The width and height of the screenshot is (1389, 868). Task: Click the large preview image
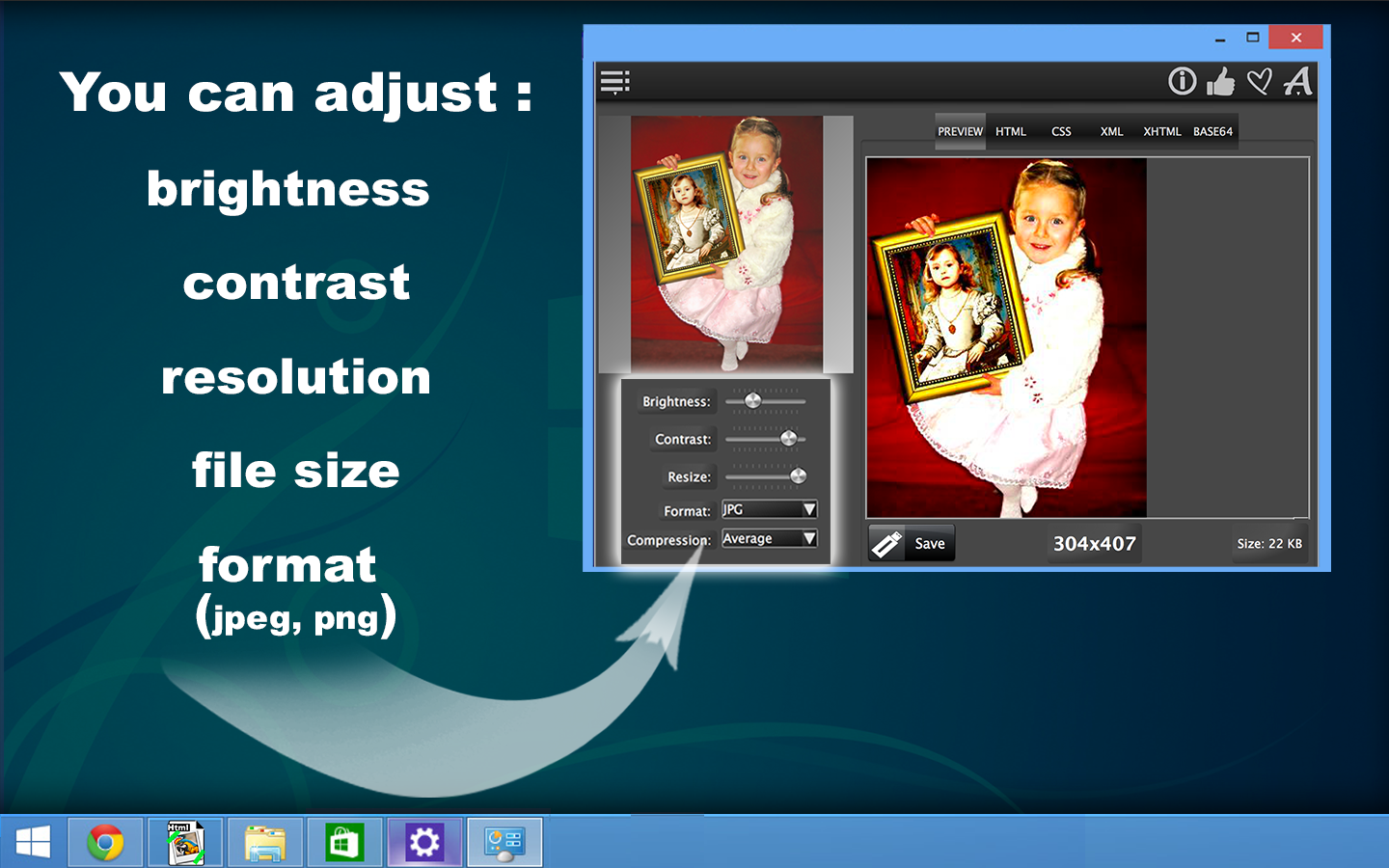(1007, 338)
